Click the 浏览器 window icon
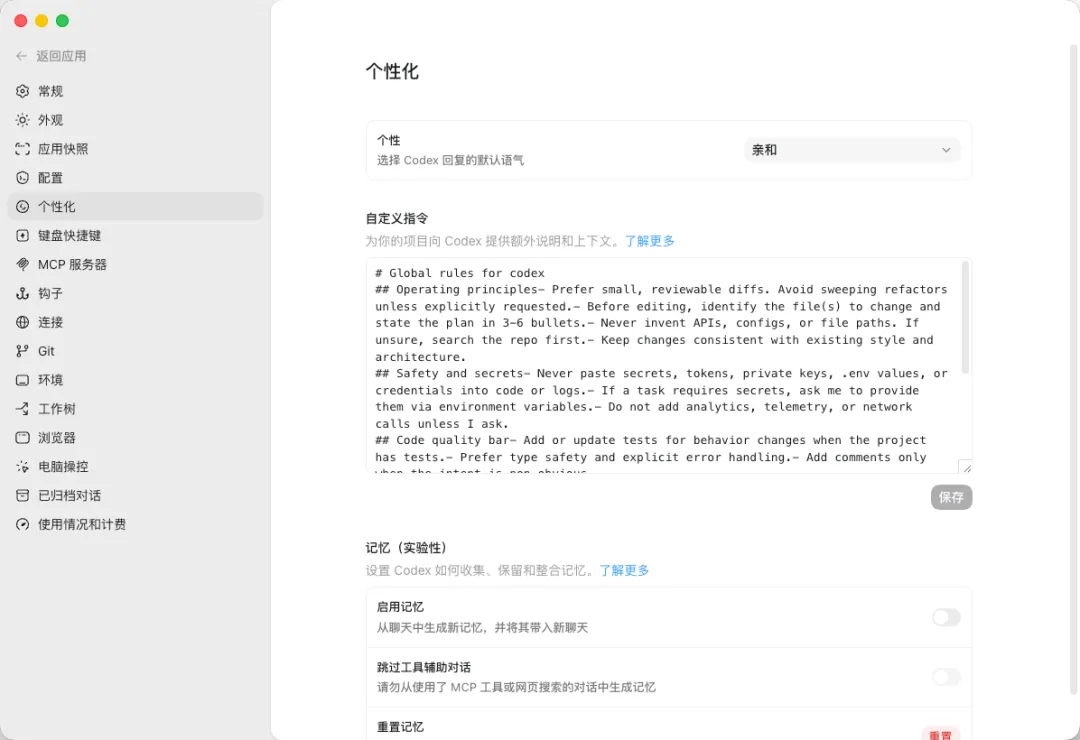 23,438
